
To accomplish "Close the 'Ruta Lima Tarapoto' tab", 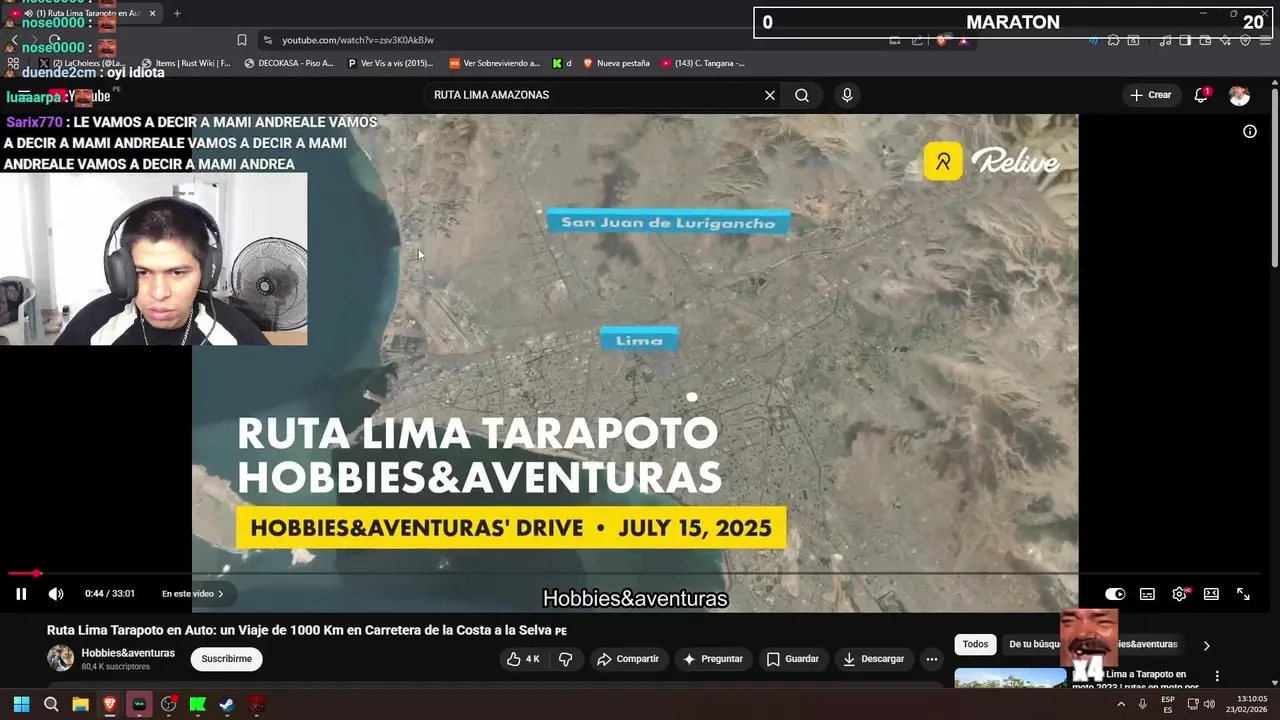I will pos(152,13).
